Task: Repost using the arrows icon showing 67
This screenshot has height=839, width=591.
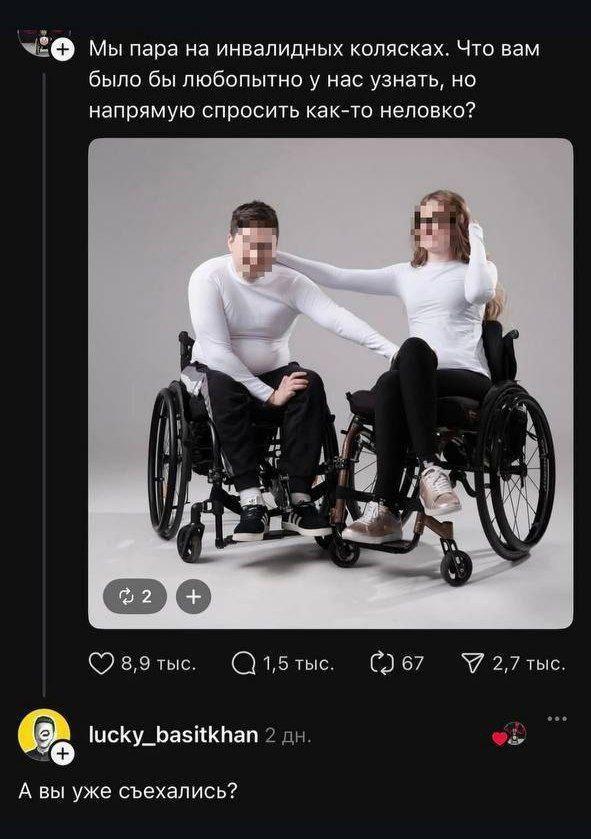Action: (x=382, y=663)
